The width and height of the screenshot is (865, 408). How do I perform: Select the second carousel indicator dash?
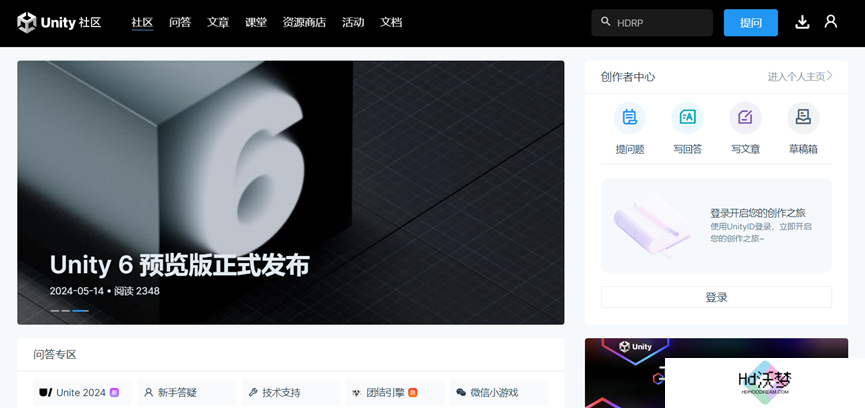point(66,311)
